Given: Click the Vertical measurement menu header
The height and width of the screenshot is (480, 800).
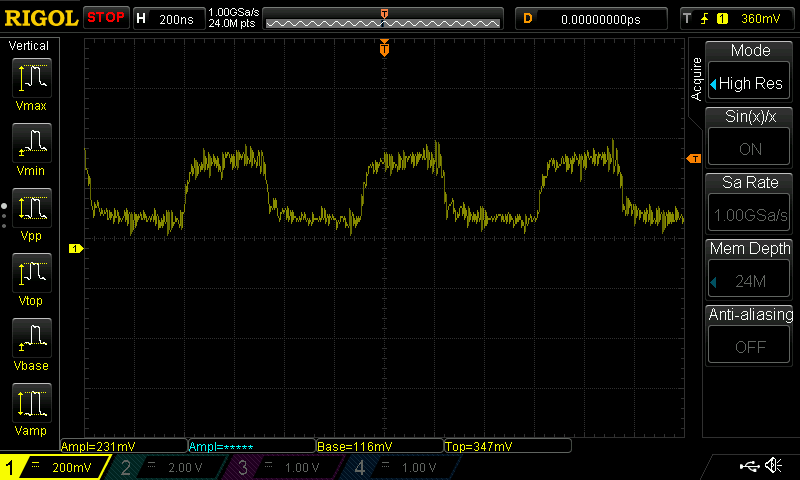Looking at the screenshot, I should pos(29,46).
